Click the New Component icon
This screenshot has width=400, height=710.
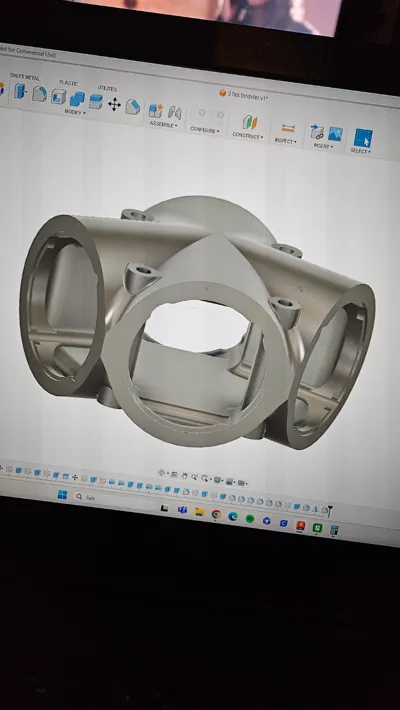155,110
